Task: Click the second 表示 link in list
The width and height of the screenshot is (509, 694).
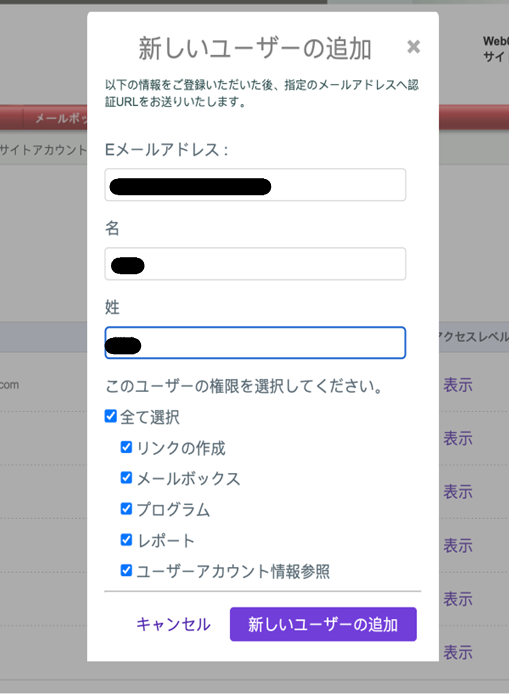Action: (x=458, y=438)
